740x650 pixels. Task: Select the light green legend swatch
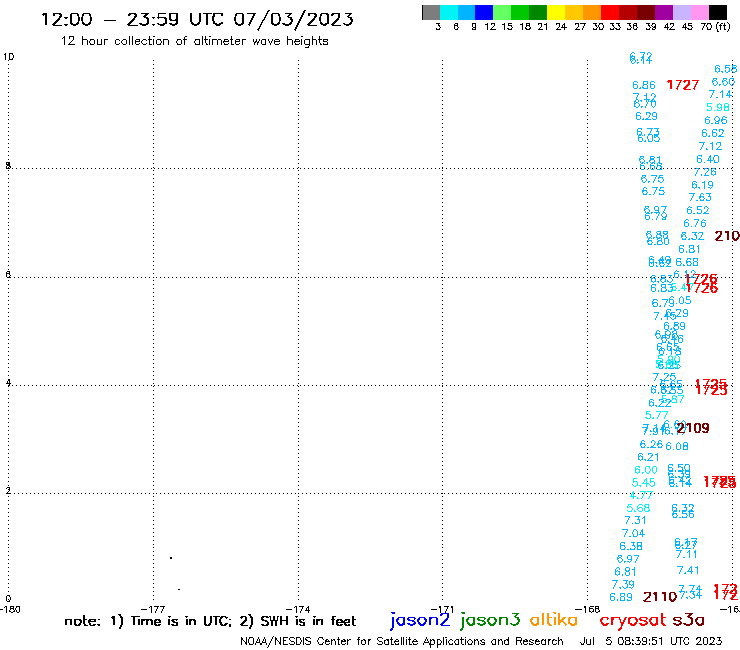tap(502, 12)
